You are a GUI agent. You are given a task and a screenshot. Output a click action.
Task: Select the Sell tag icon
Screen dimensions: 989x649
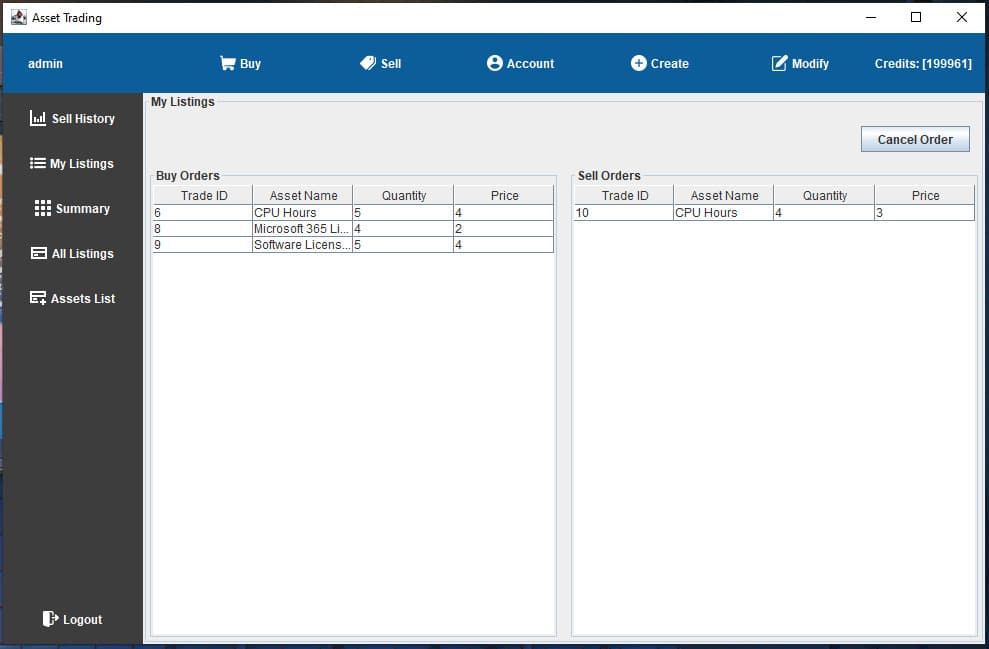click(369, 63)
